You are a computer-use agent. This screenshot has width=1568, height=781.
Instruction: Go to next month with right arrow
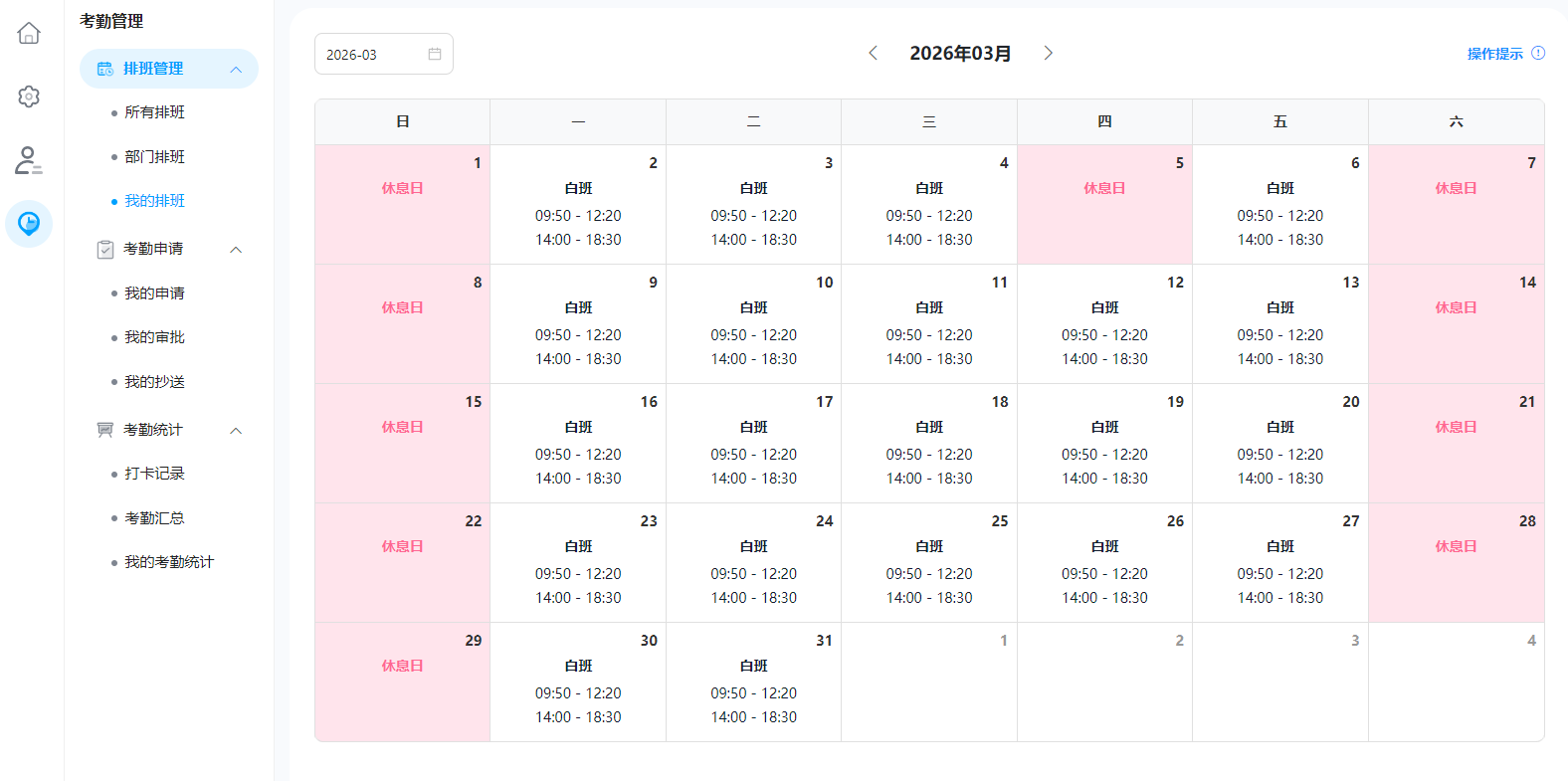click(1048, 53)
